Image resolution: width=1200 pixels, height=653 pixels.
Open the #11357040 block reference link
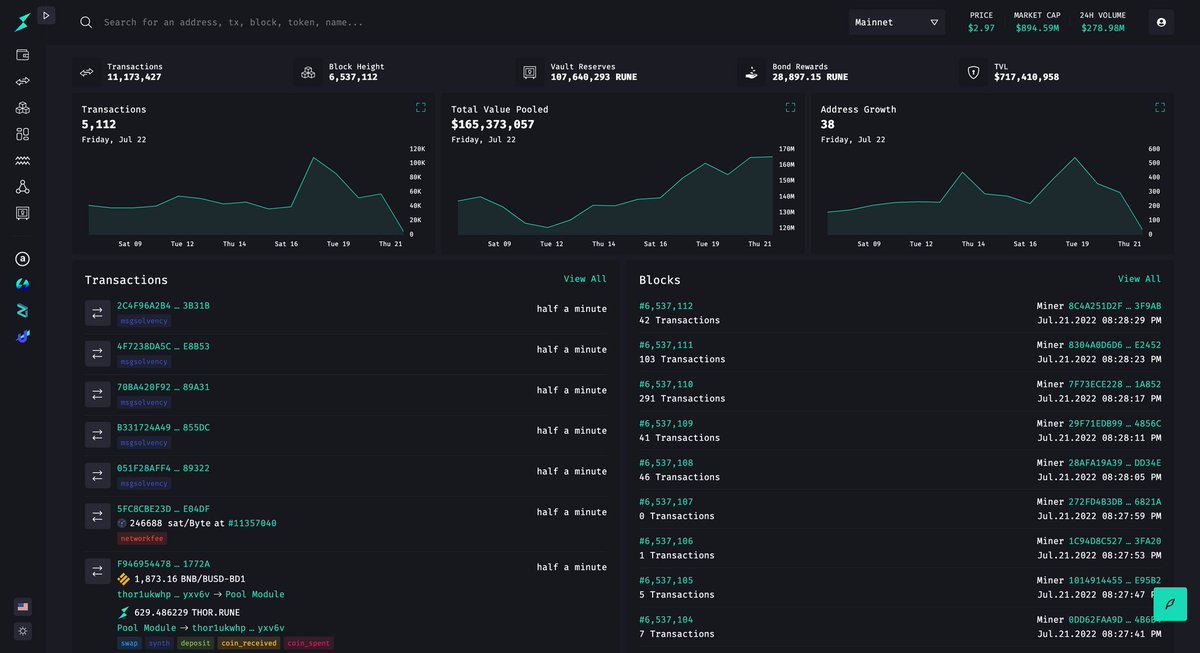[252, 523]
